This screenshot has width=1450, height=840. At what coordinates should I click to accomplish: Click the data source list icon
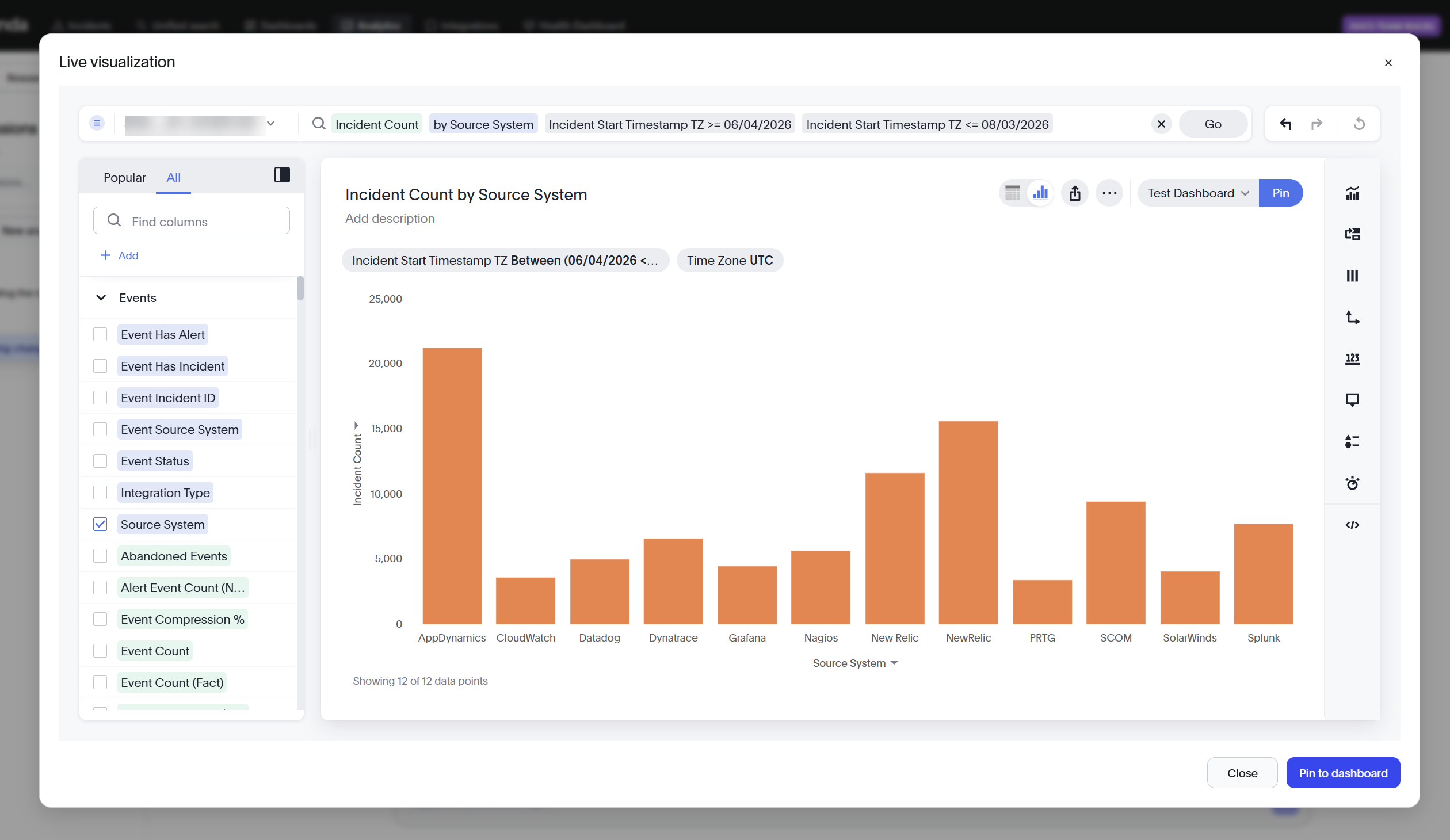pos(97,123)
